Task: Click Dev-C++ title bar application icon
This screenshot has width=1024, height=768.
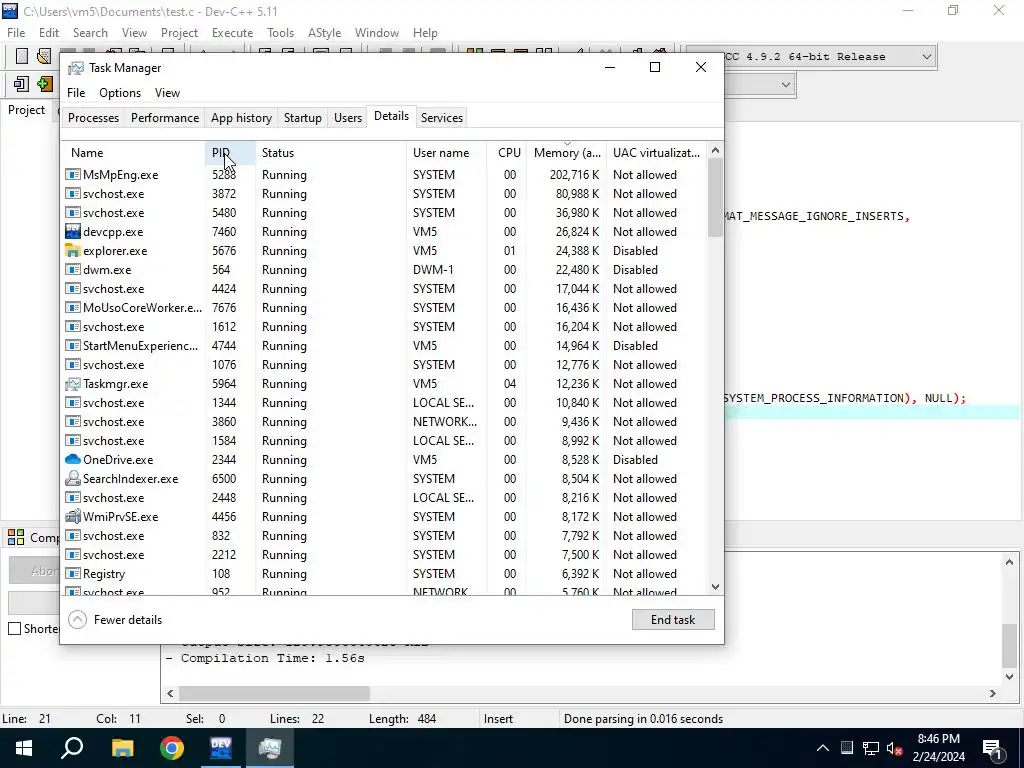Action: tap(10, 11)
